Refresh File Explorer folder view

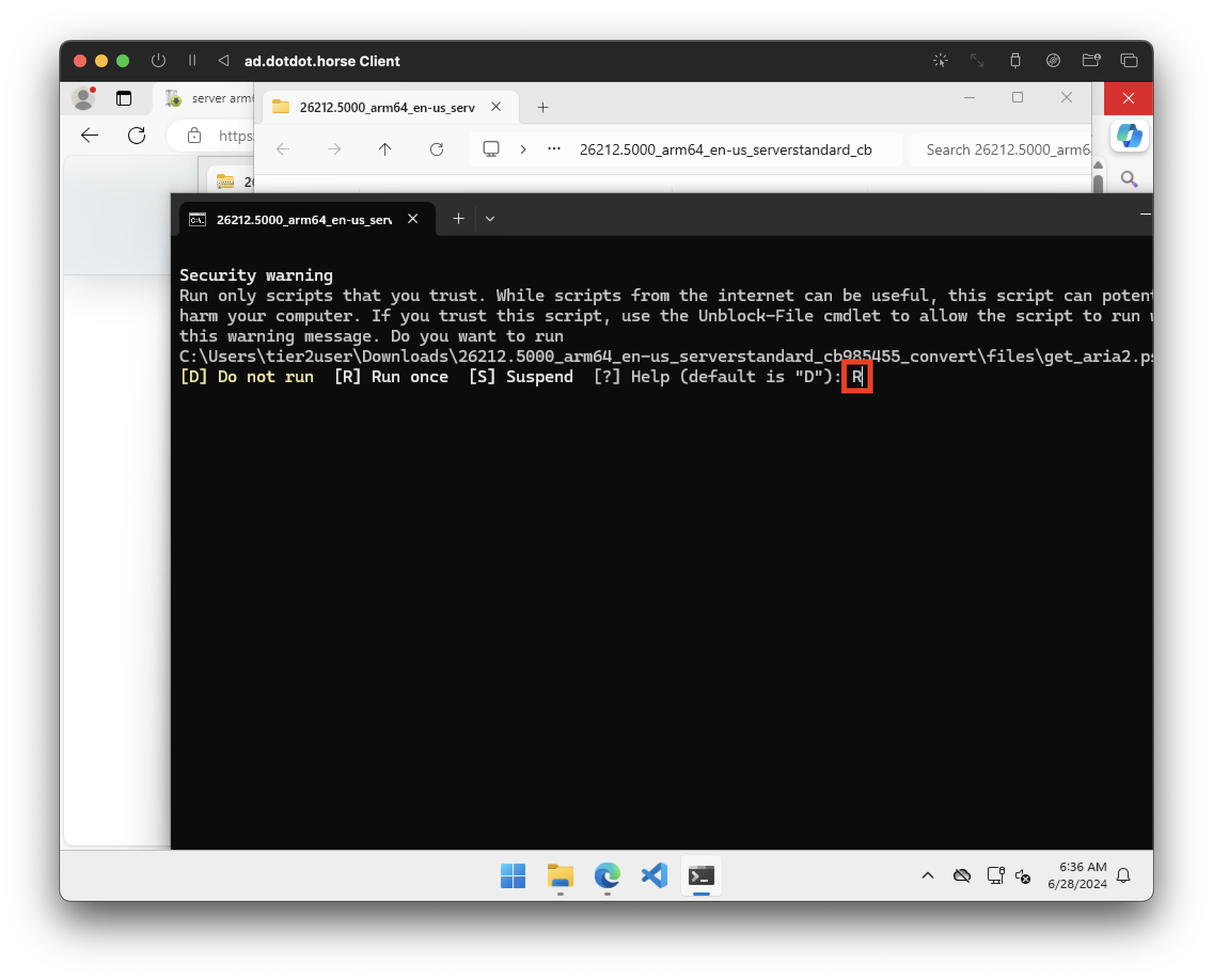click(x=437, y=149)
